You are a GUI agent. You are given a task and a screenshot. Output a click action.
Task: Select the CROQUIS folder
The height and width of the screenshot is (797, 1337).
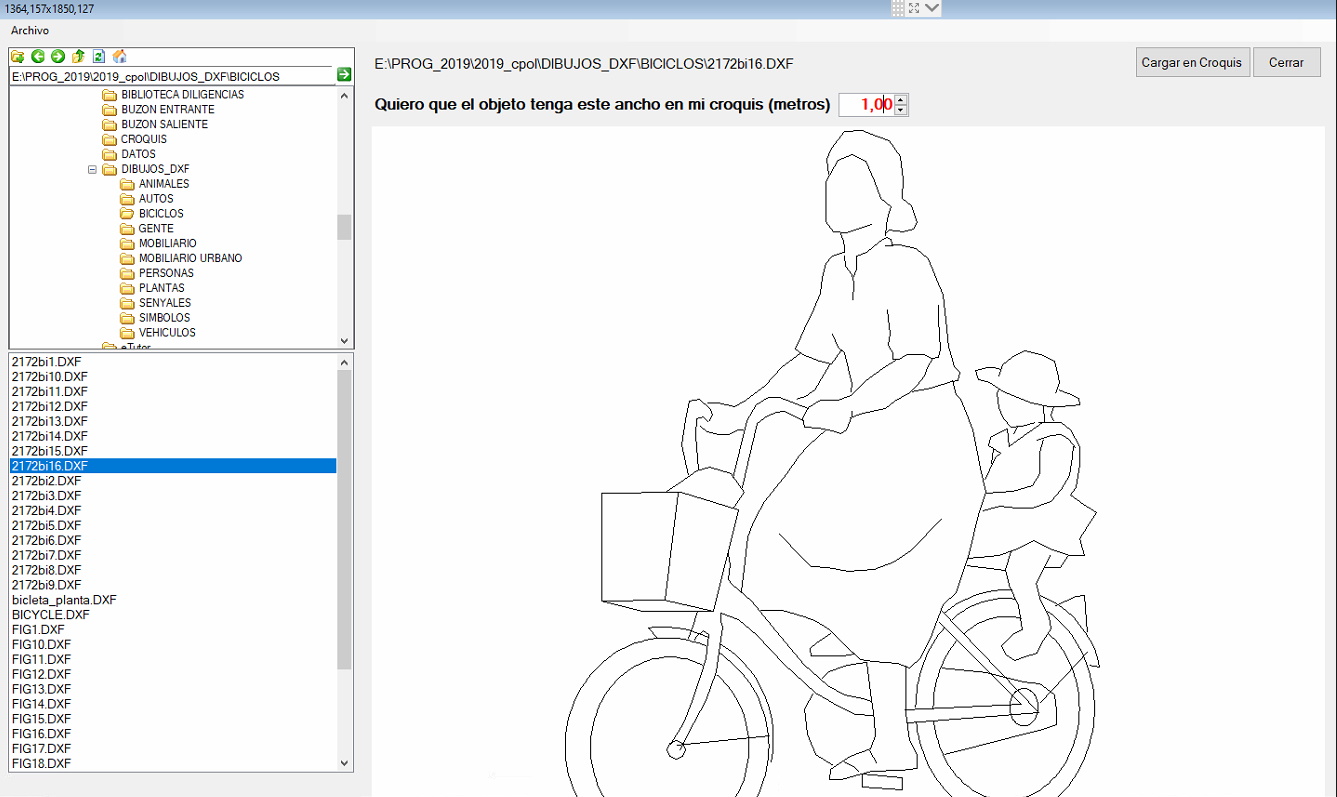144,139
